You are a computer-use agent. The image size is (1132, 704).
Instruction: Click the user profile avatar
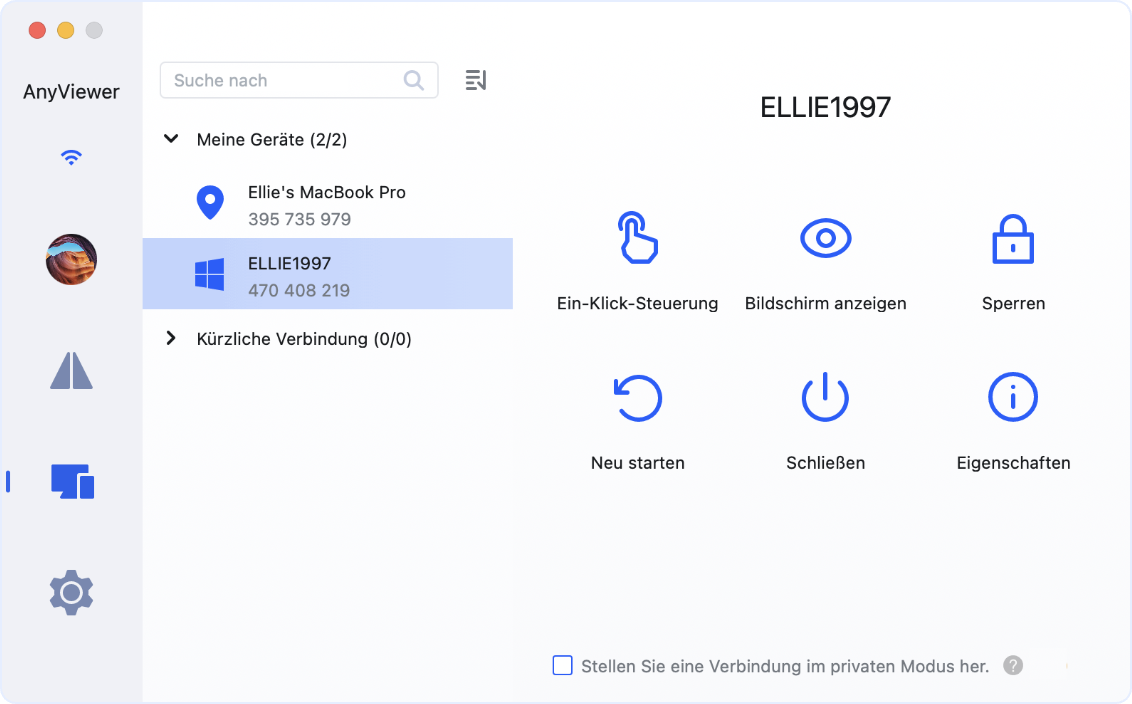pos(71,259)
